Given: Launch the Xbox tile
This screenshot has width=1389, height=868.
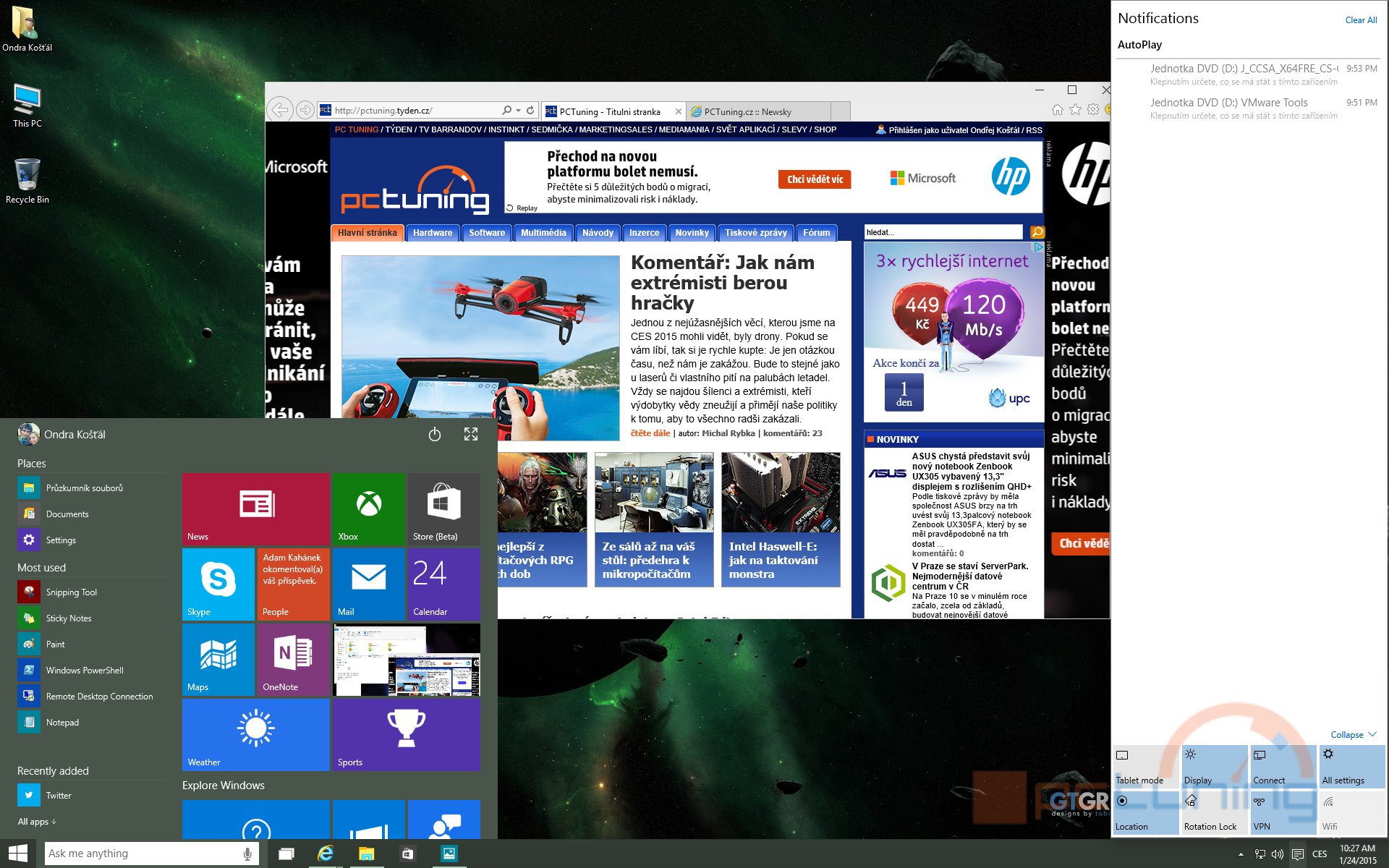Looking at the screenshot, I should click(369, 509).
